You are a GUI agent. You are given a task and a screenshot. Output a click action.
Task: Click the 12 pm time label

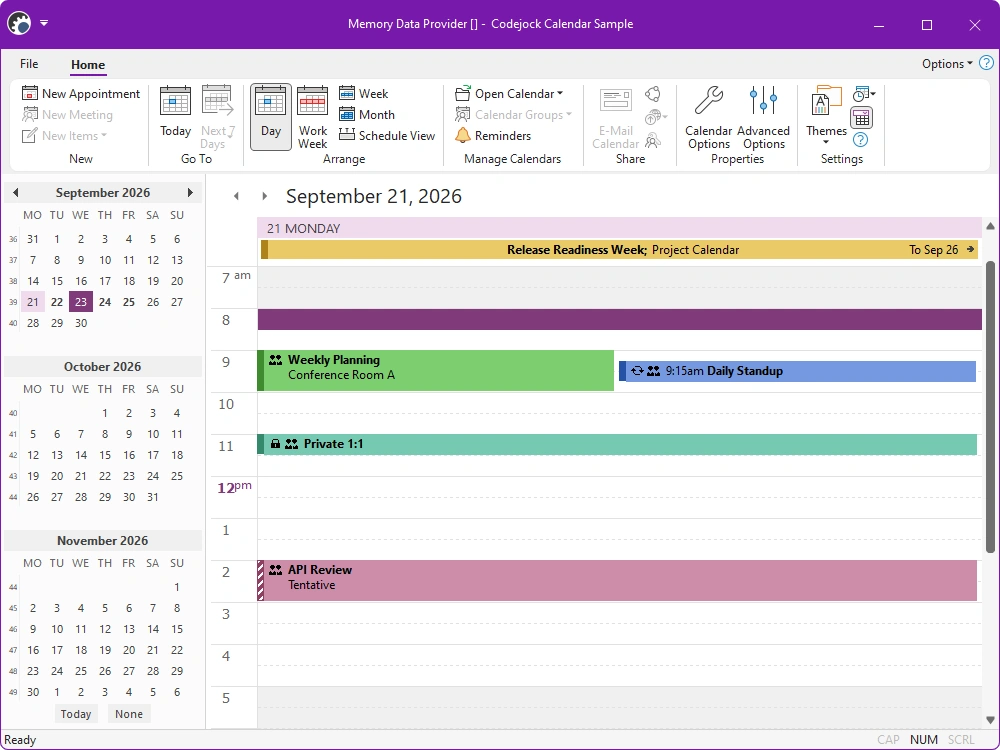coord(234,488)
